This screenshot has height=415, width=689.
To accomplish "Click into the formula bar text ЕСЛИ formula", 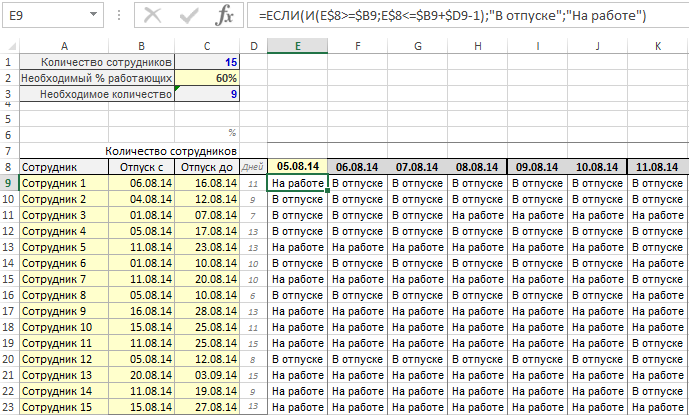I will pos(450,16).
